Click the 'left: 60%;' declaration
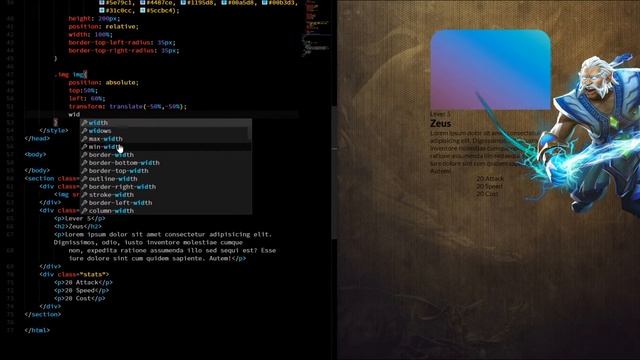Viewport: 640px width, 360px height. [x=87, y=99]
